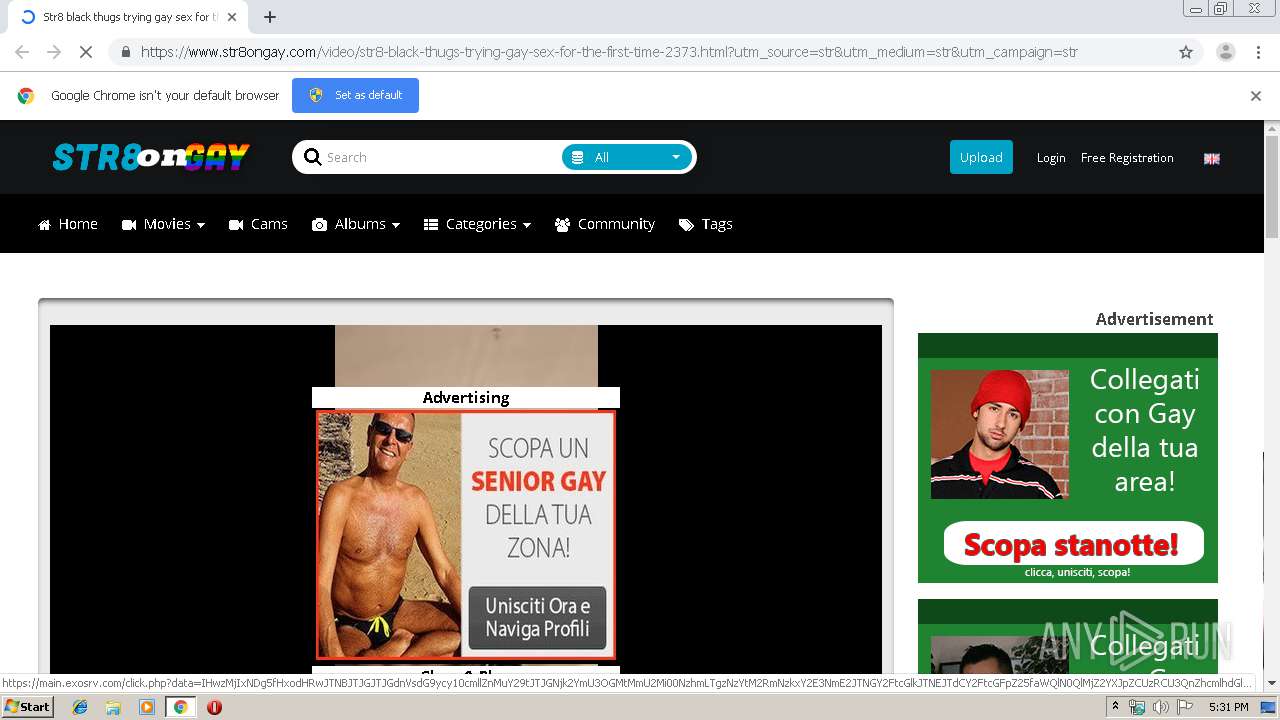This screenshot has width=1280, height=720.
Task: Click the Chrome logo in infobar
Action: [x=26, y=96]
